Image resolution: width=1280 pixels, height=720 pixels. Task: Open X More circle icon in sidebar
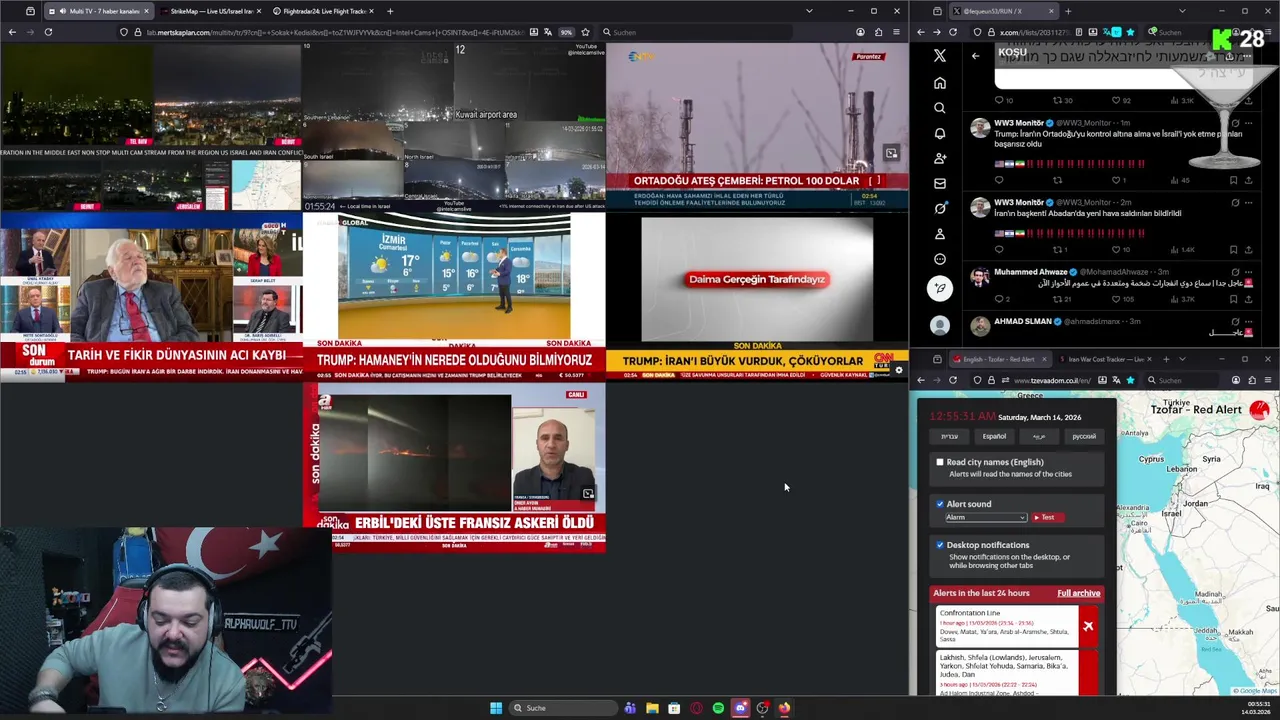[x=939, y=259]
